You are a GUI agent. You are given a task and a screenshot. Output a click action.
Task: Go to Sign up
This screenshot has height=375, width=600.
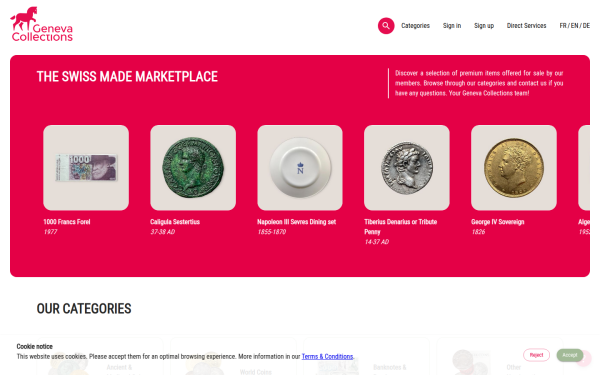(484, 26)
